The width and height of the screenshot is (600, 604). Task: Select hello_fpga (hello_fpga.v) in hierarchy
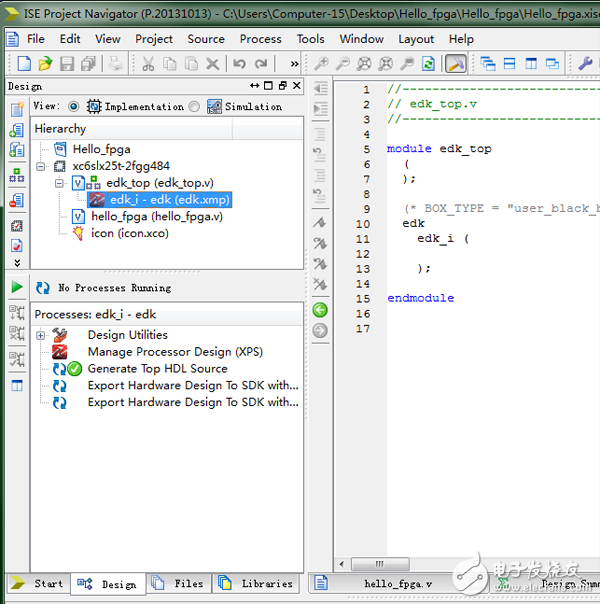click(x=156, y=216)
